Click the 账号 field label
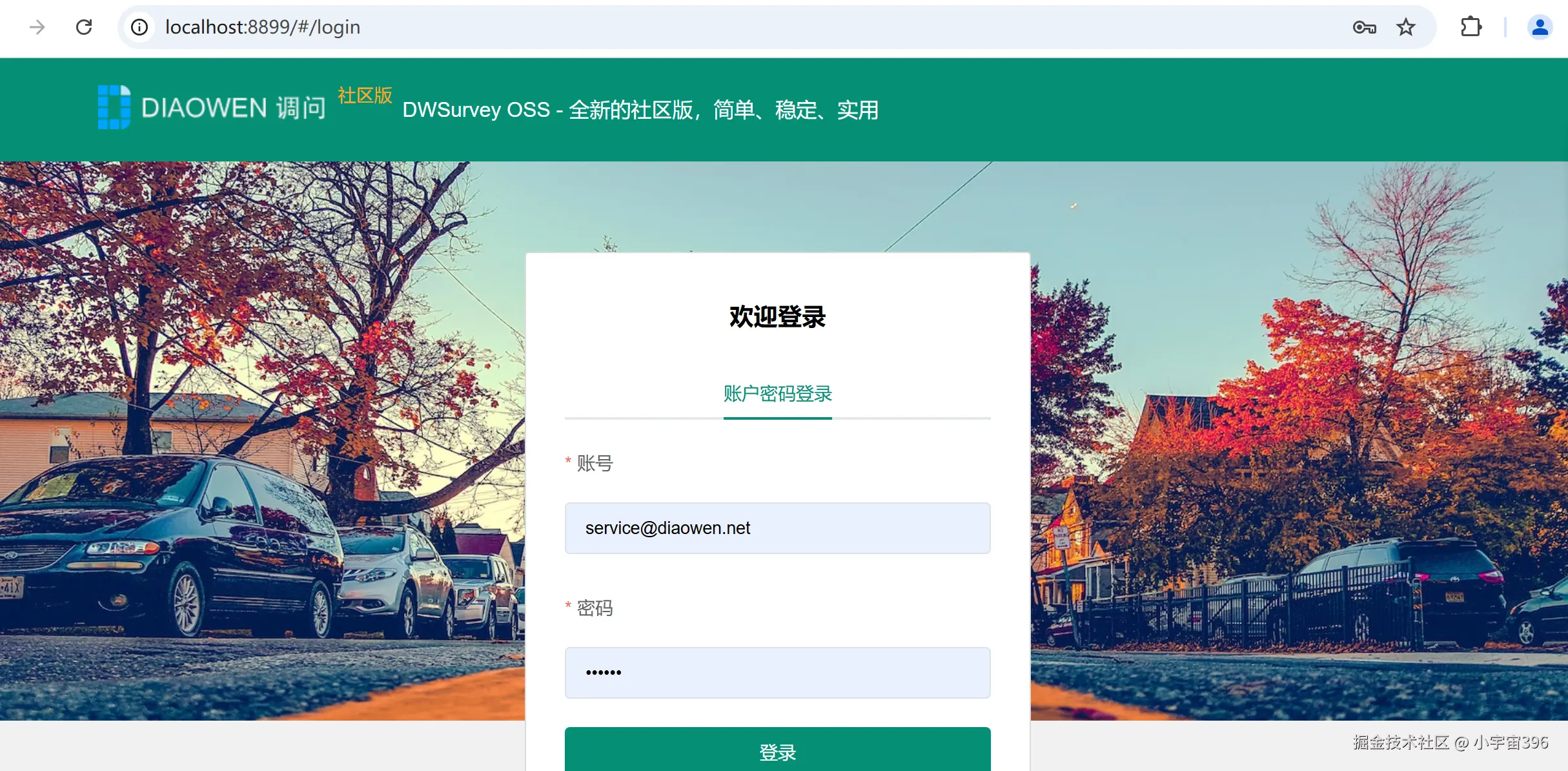 (x=594, y=463)
